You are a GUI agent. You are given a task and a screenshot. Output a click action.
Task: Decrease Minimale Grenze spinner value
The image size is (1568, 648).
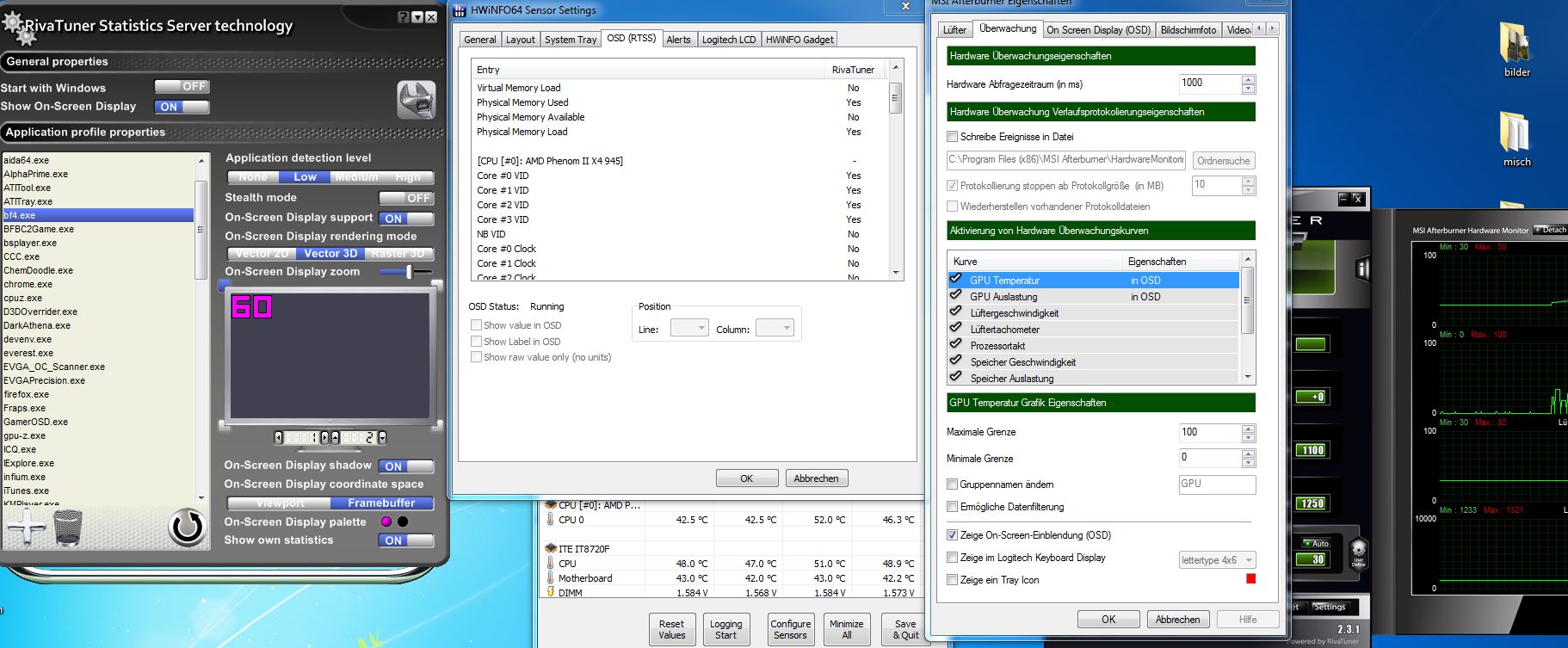pos(1249,463)
